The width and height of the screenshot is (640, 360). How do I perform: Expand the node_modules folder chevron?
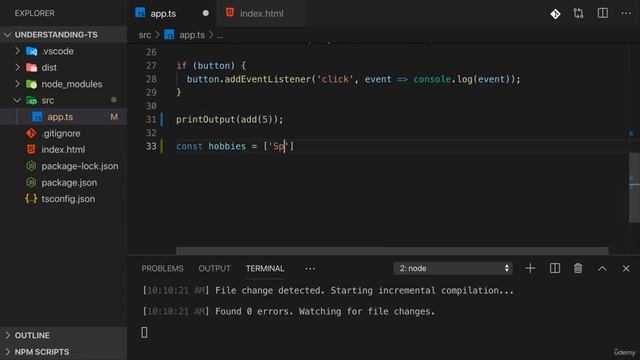(x=18, y=84)
